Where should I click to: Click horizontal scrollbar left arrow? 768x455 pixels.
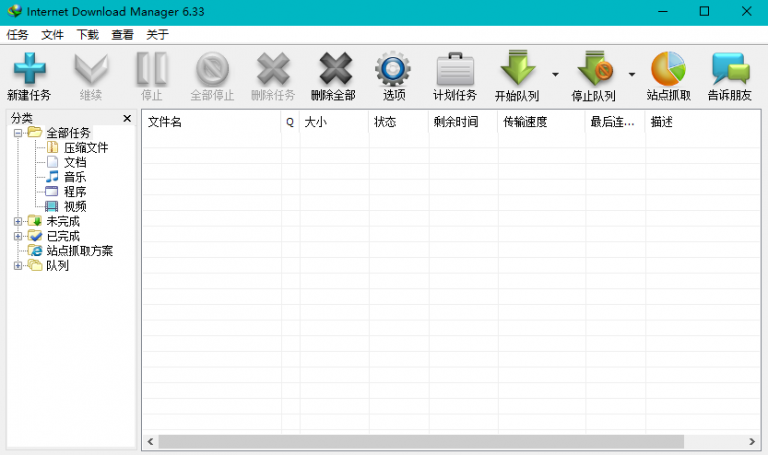tap(150, 442)
